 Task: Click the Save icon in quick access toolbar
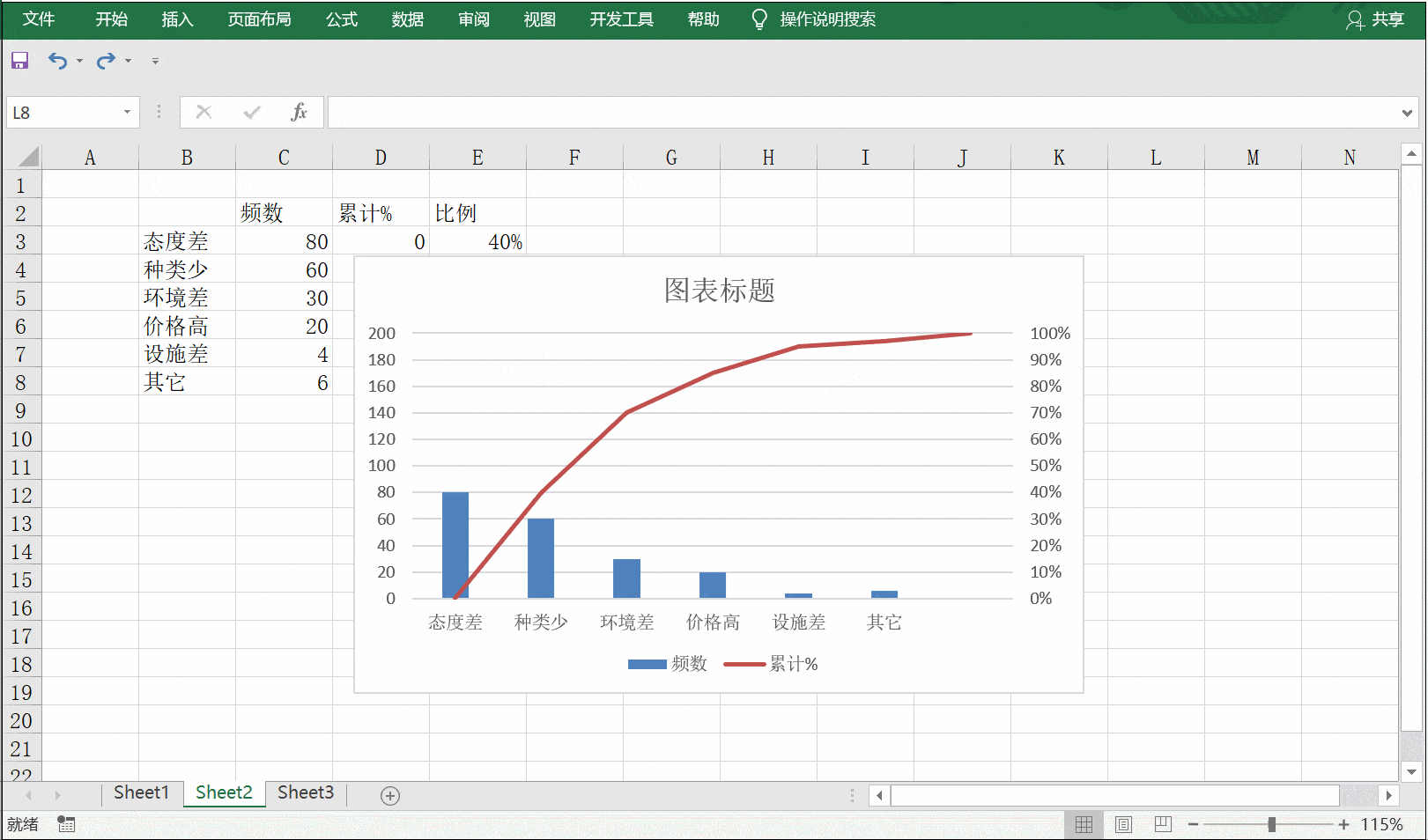click(19, 61)
